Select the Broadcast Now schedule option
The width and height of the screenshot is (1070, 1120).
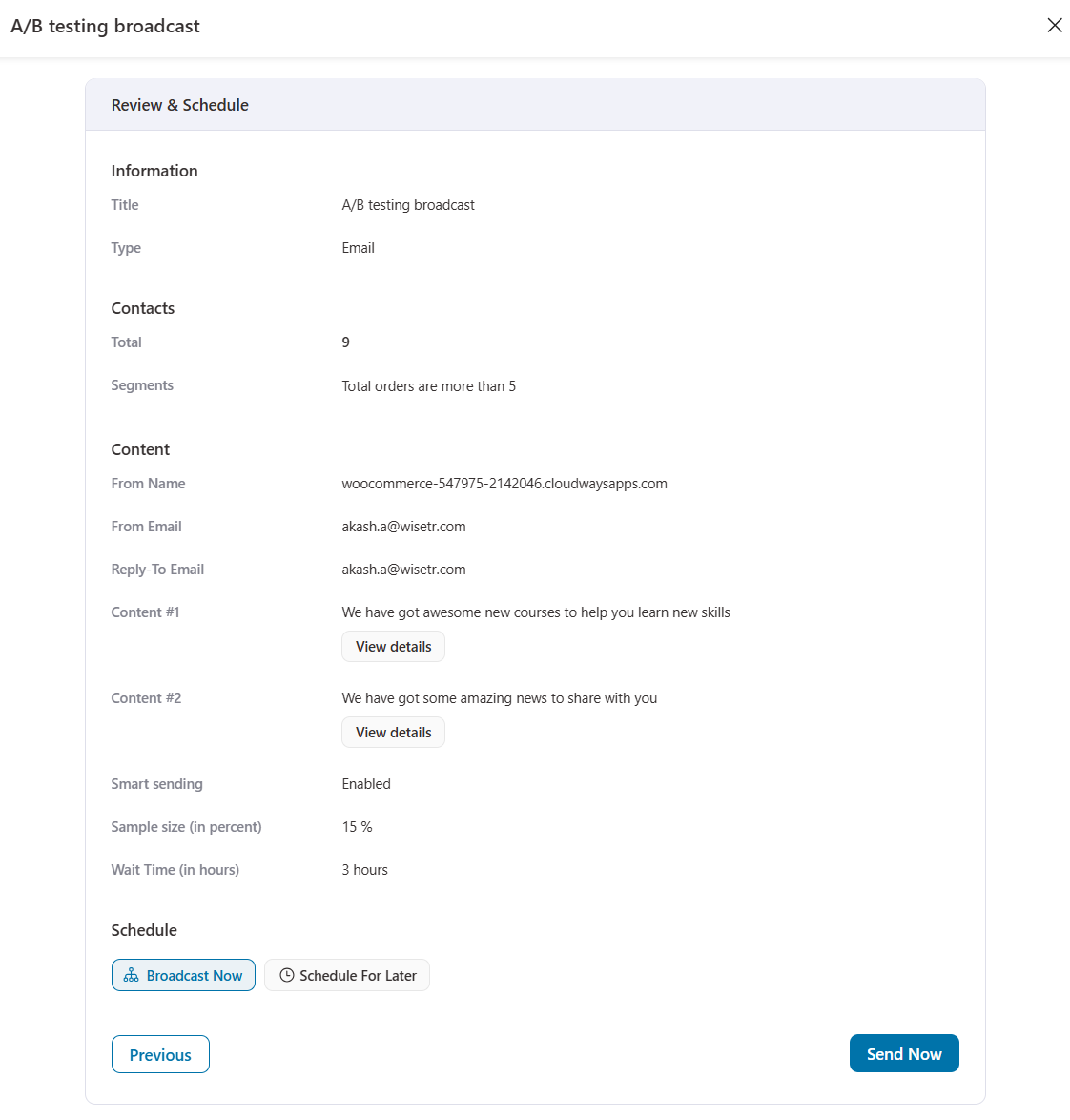click(x=183, y=975)
